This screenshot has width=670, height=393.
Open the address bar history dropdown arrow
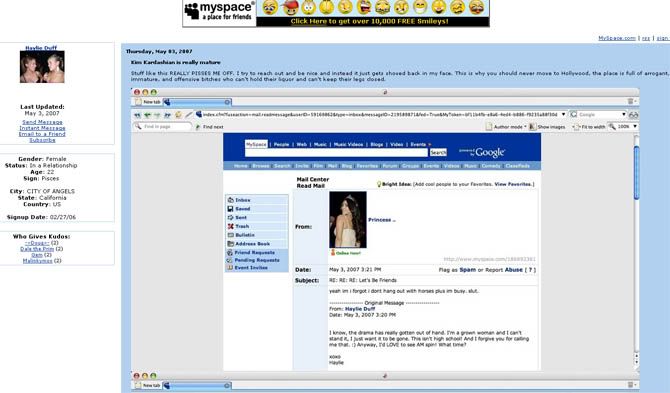pos(563,114)
